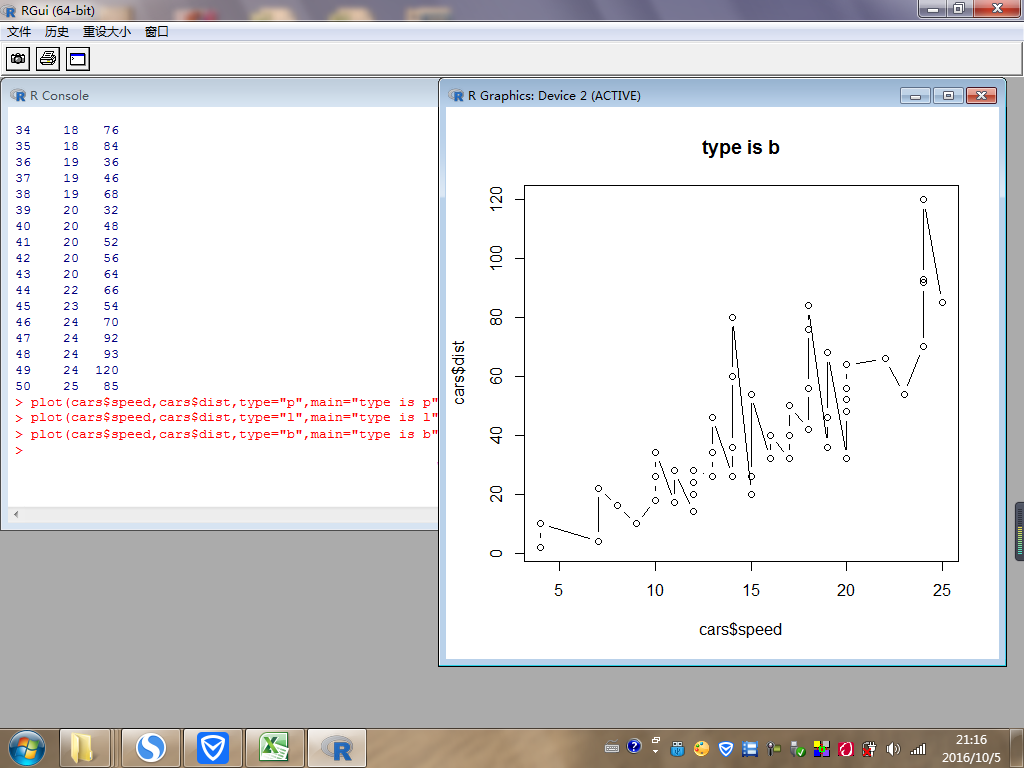Click the keyboard input method tray icon

[612, 747]
